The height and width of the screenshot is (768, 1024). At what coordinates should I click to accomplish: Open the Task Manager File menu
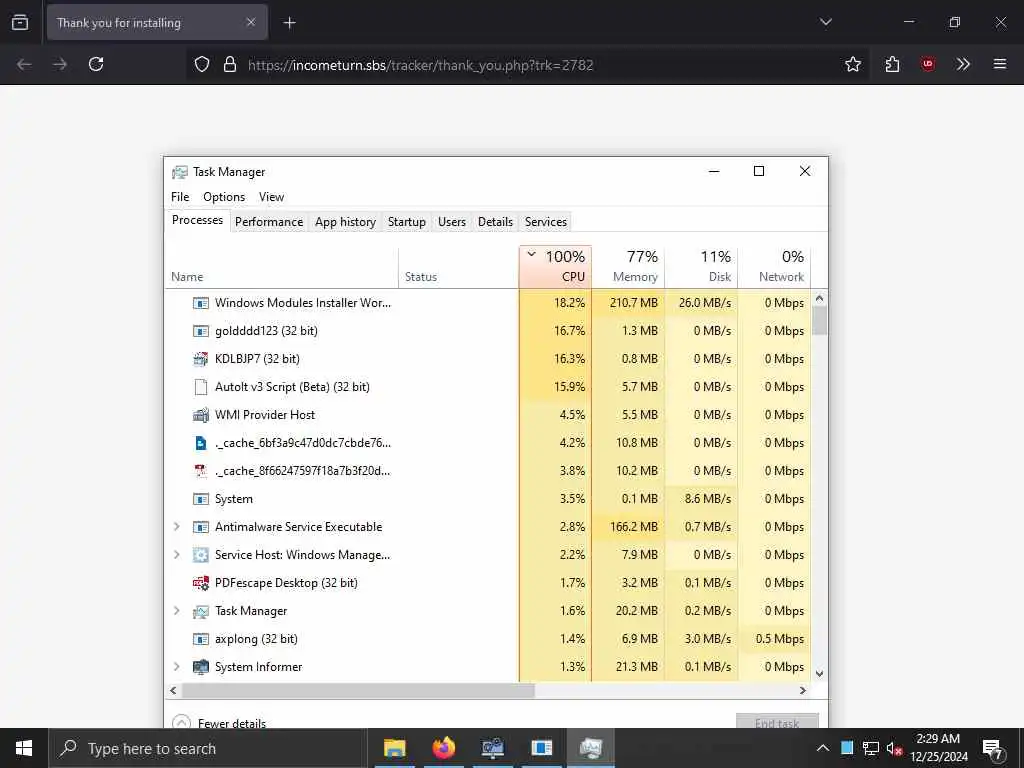coord(180,197)
